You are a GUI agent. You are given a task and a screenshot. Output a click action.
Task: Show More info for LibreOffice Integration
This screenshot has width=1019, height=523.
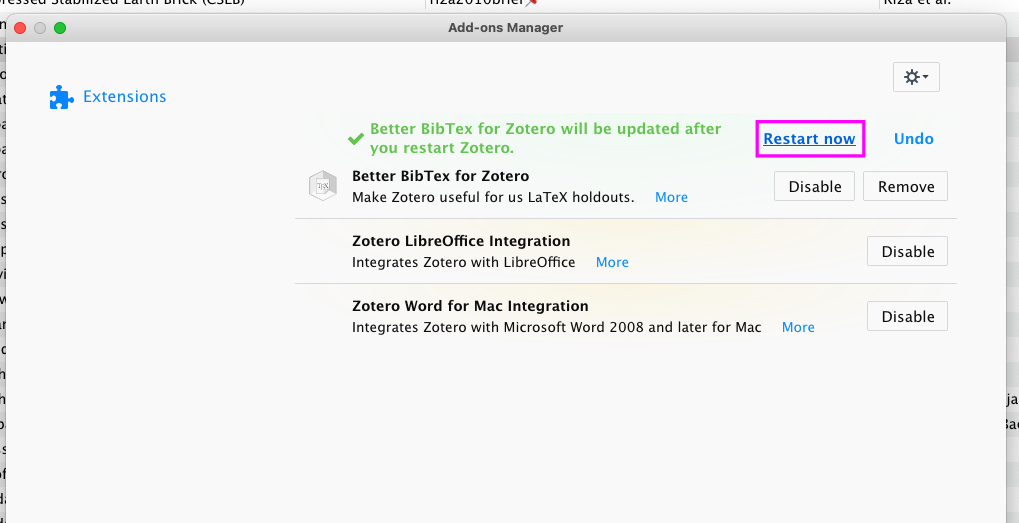coord(612,262)
